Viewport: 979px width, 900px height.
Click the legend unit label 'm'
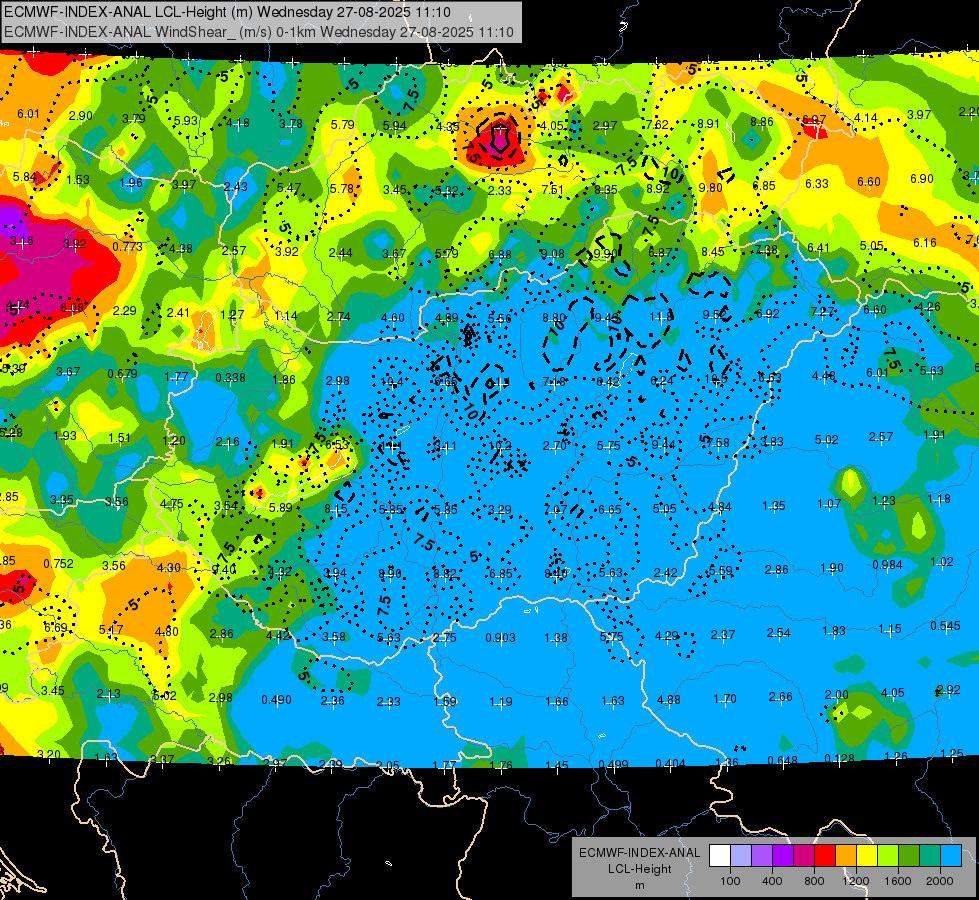tap(640, 886)
